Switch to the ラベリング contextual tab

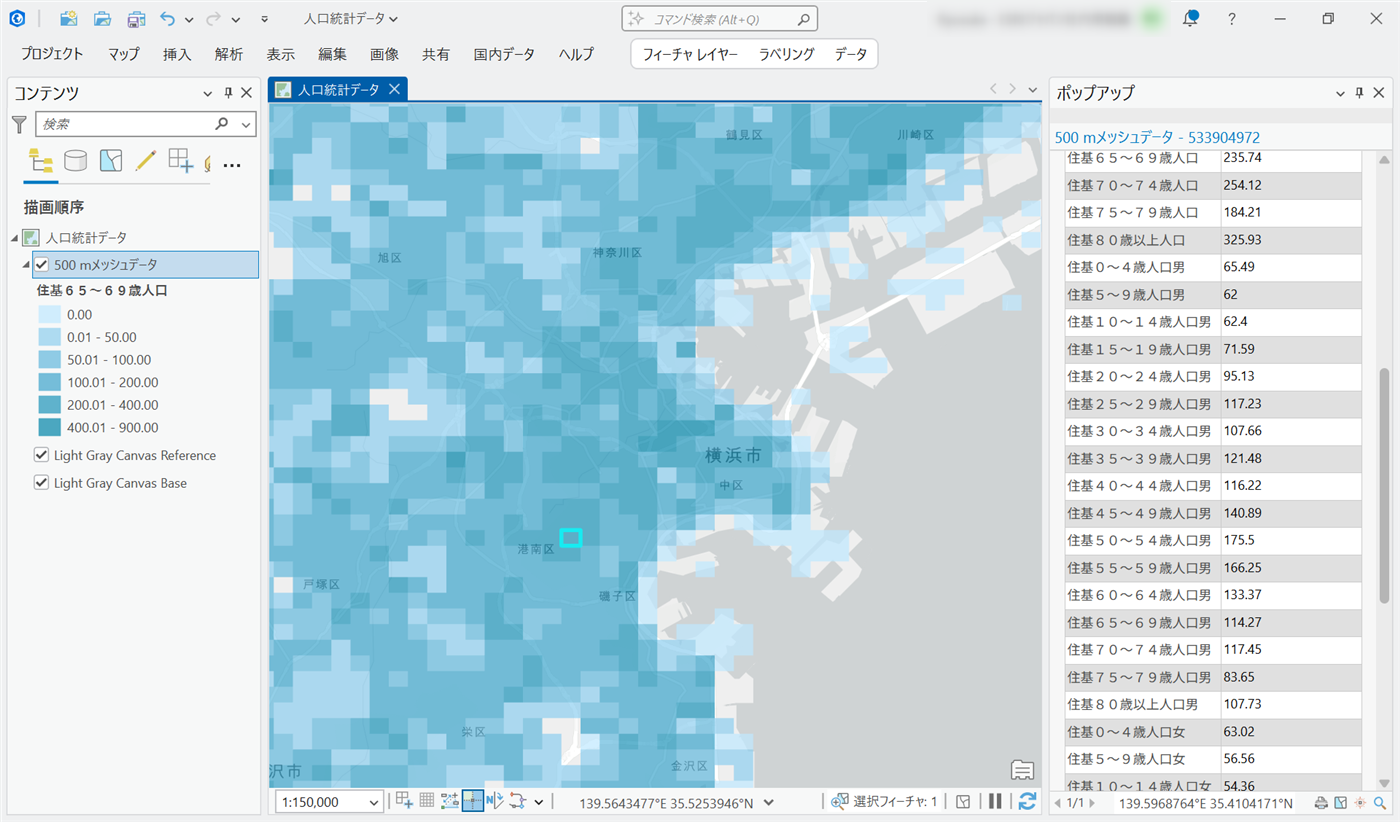786,54
